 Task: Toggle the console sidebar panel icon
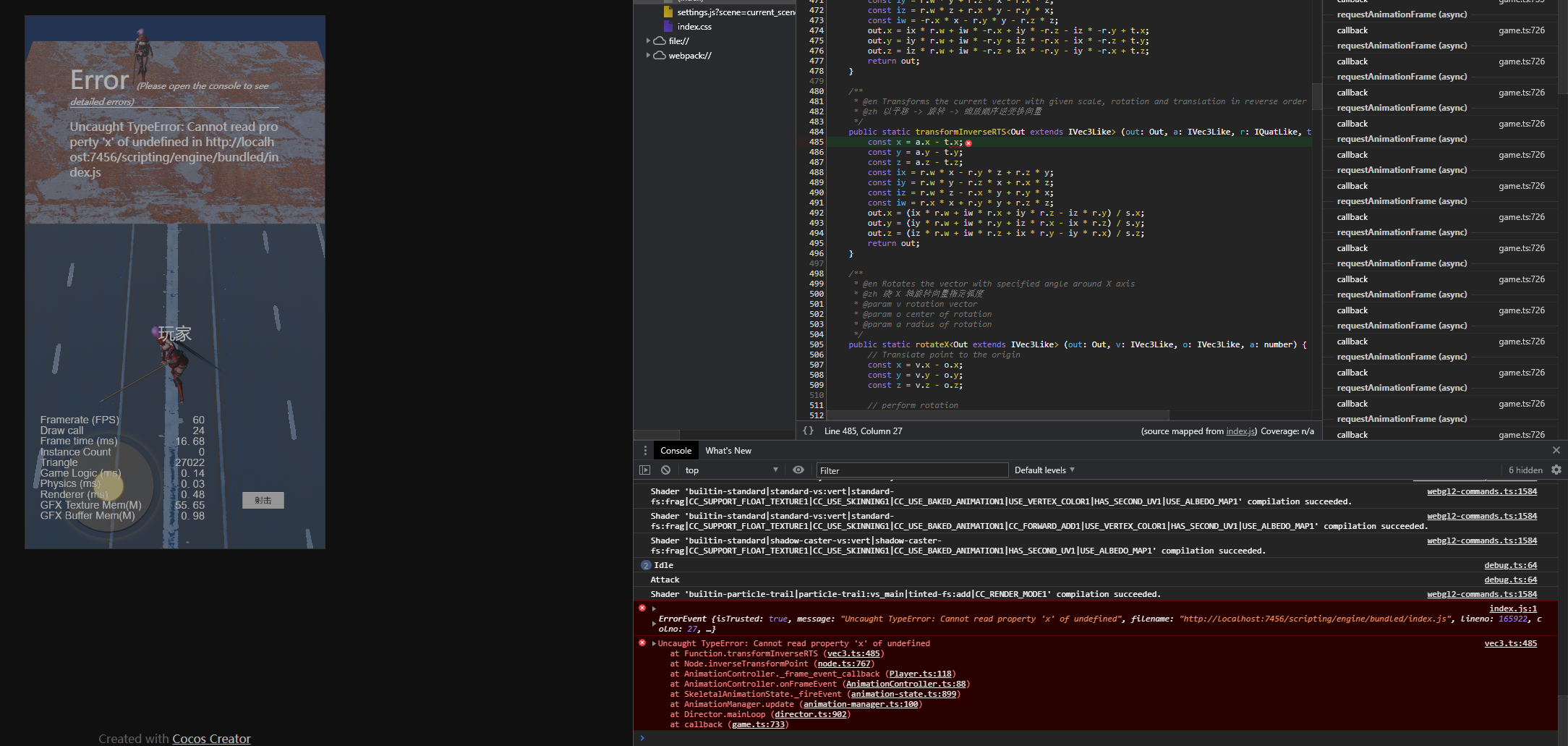click(x=644, y=470)
